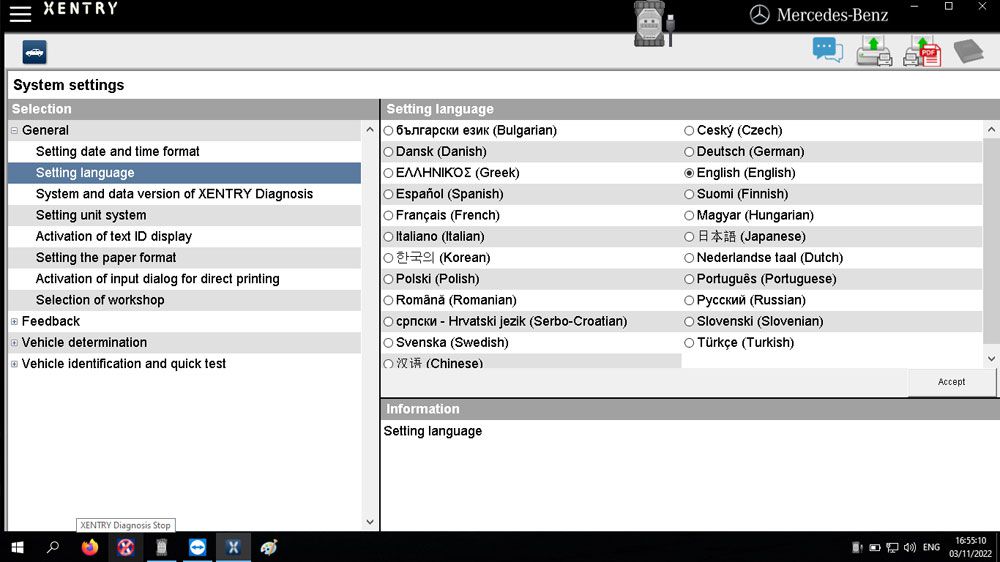Select Ceský (Czech) radio button
Viewport: 1000px width, 562px height.
coord(689,131)
